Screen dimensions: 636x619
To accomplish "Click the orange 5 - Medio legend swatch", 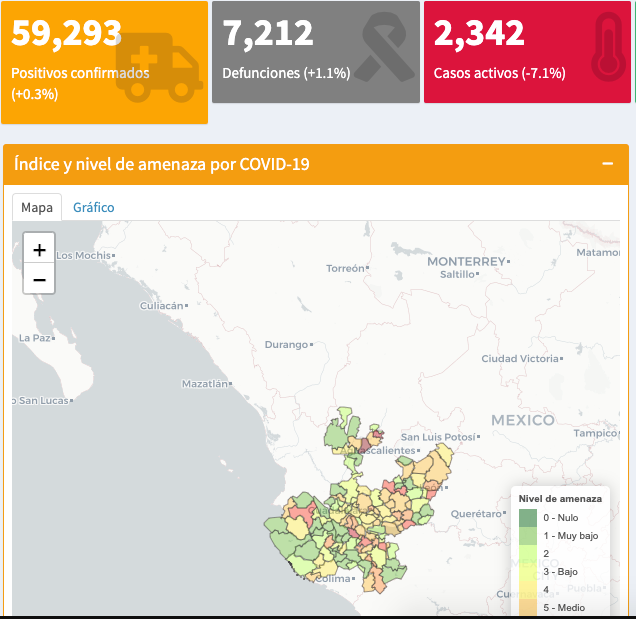I will [528, 606].
